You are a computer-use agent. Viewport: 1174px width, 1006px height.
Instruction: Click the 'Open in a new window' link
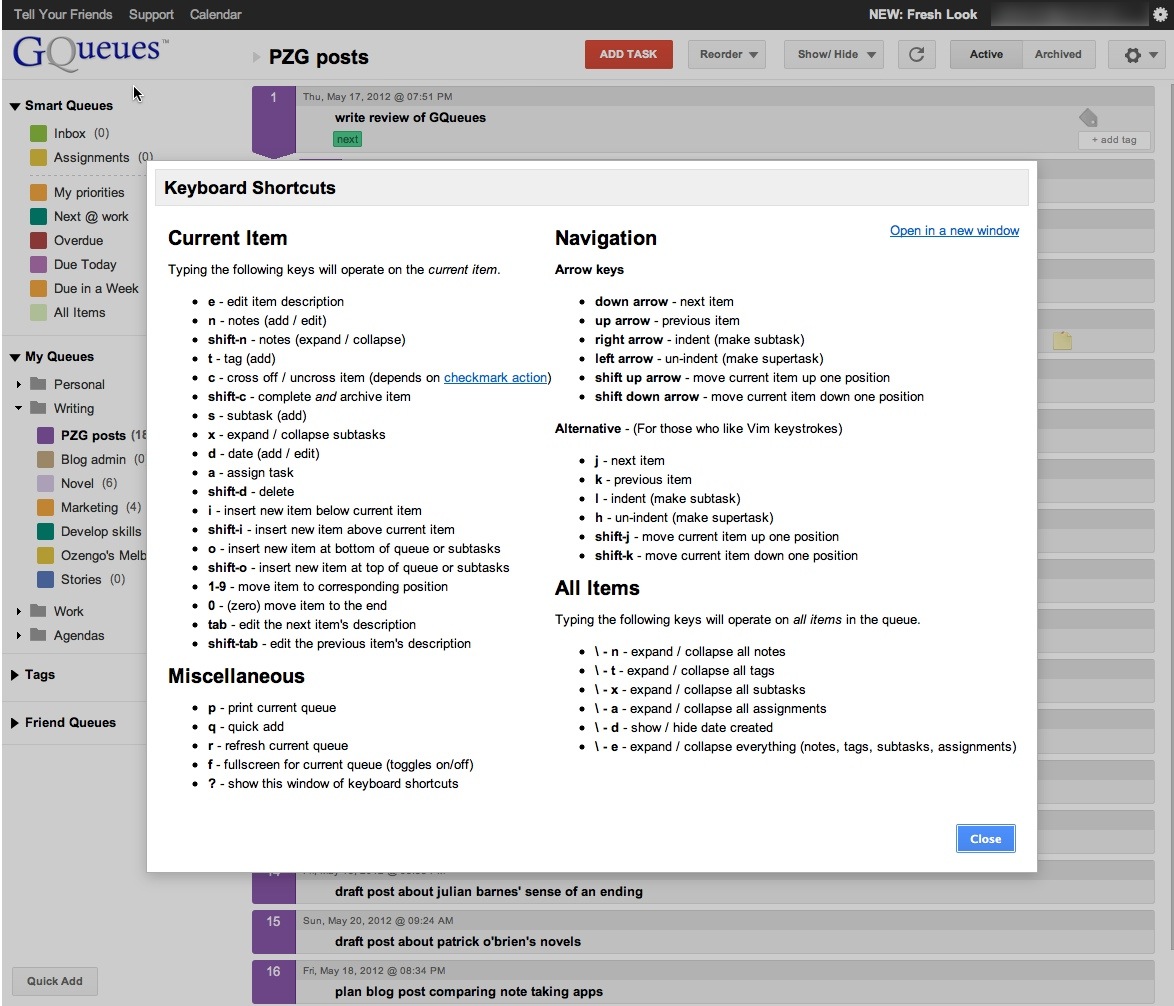954,231
